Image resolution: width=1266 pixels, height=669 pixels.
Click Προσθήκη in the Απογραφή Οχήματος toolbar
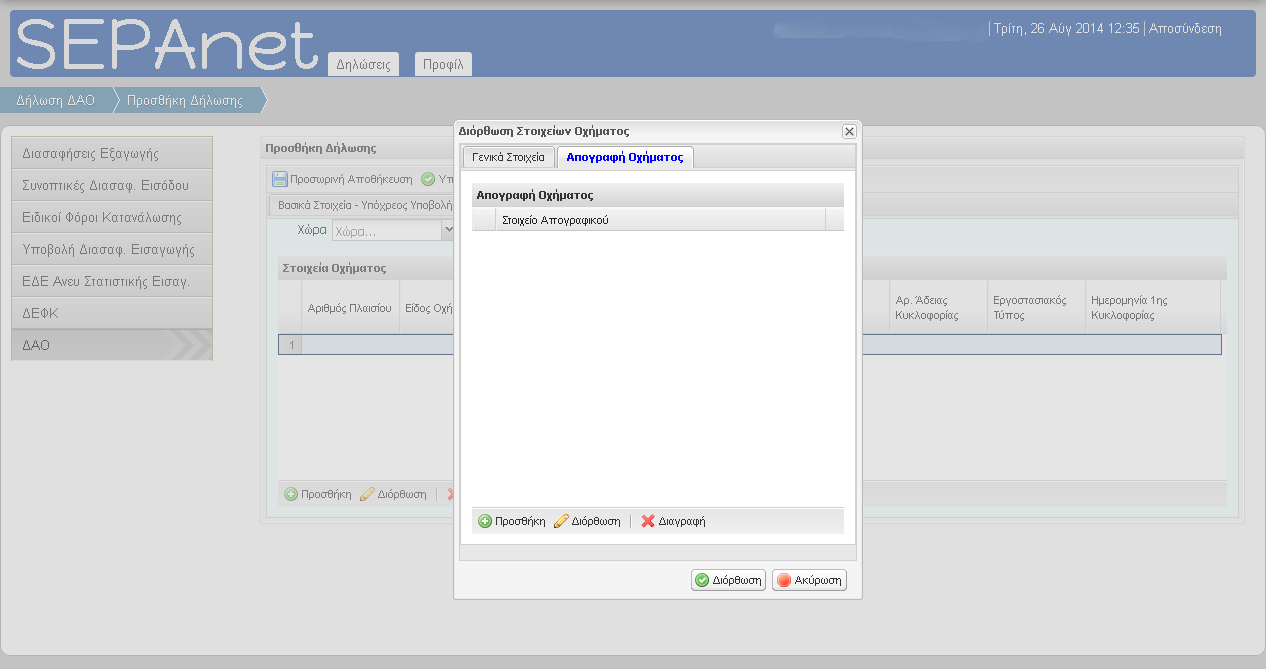click(x=511, y=521)
